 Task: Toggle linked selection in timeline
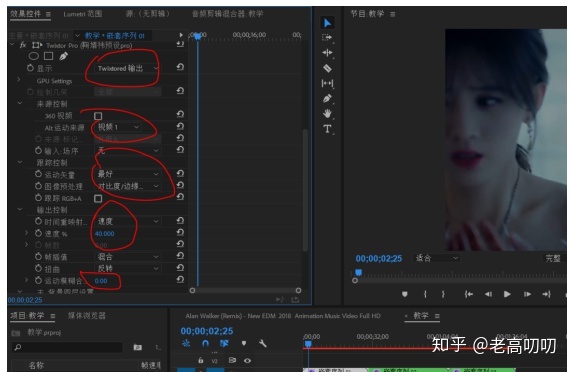point(224,343)
